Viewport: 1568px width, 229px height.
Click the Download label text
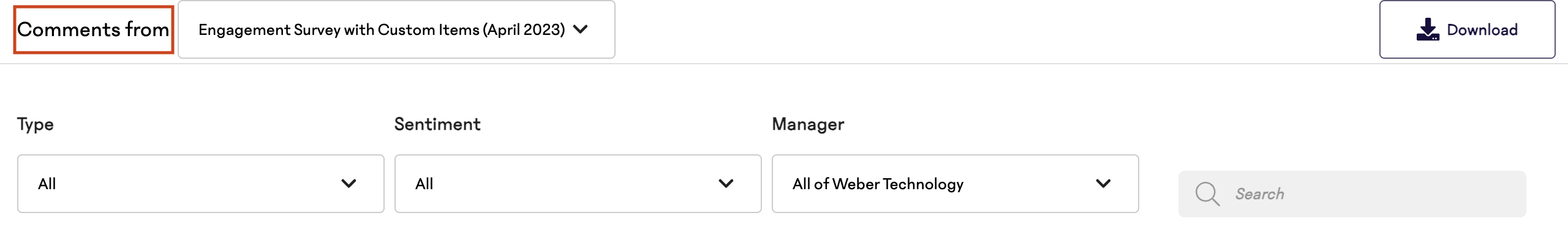point(1482,29)
